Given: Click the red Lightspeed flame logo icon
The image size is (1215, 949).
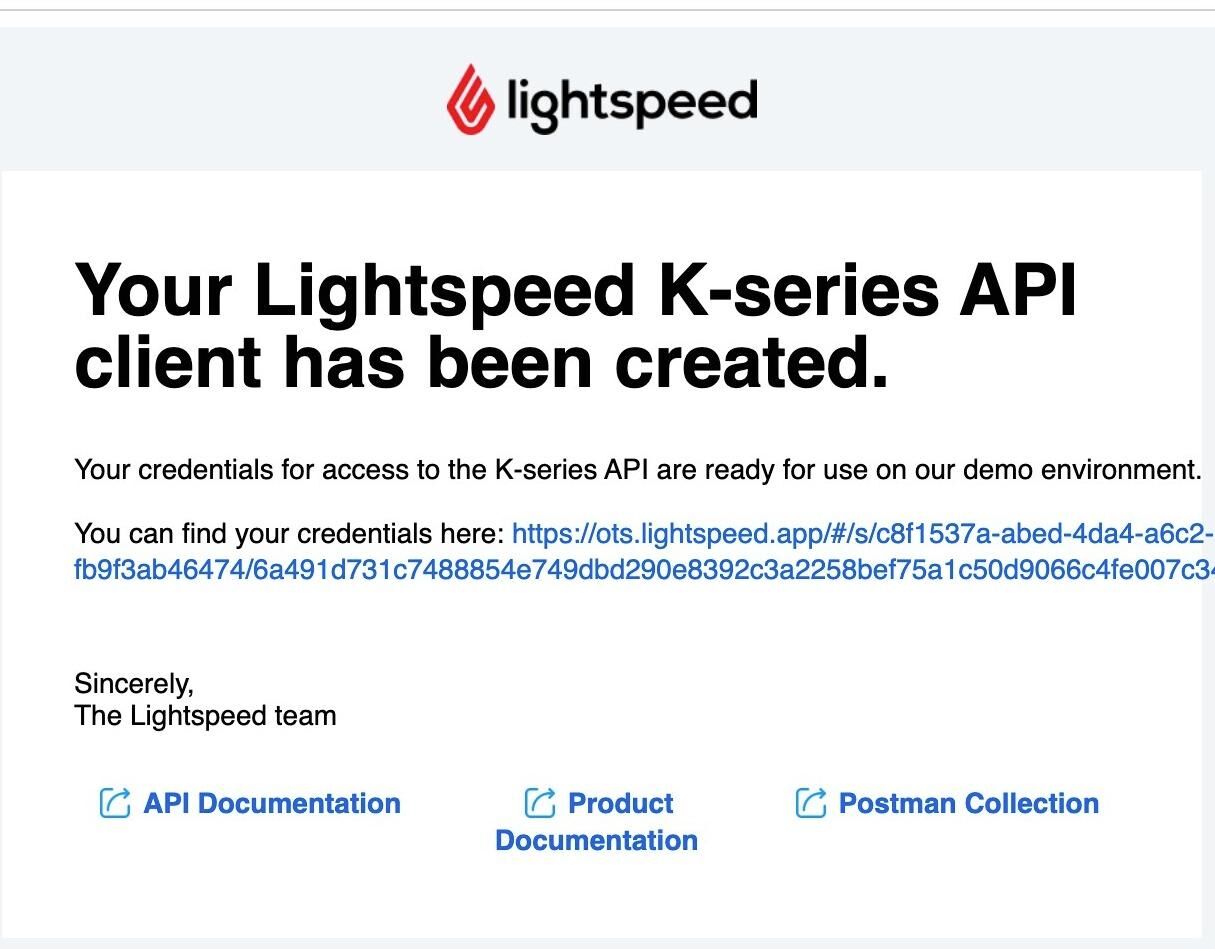Looking at the screenshot, I should click(x=471, y=100).
